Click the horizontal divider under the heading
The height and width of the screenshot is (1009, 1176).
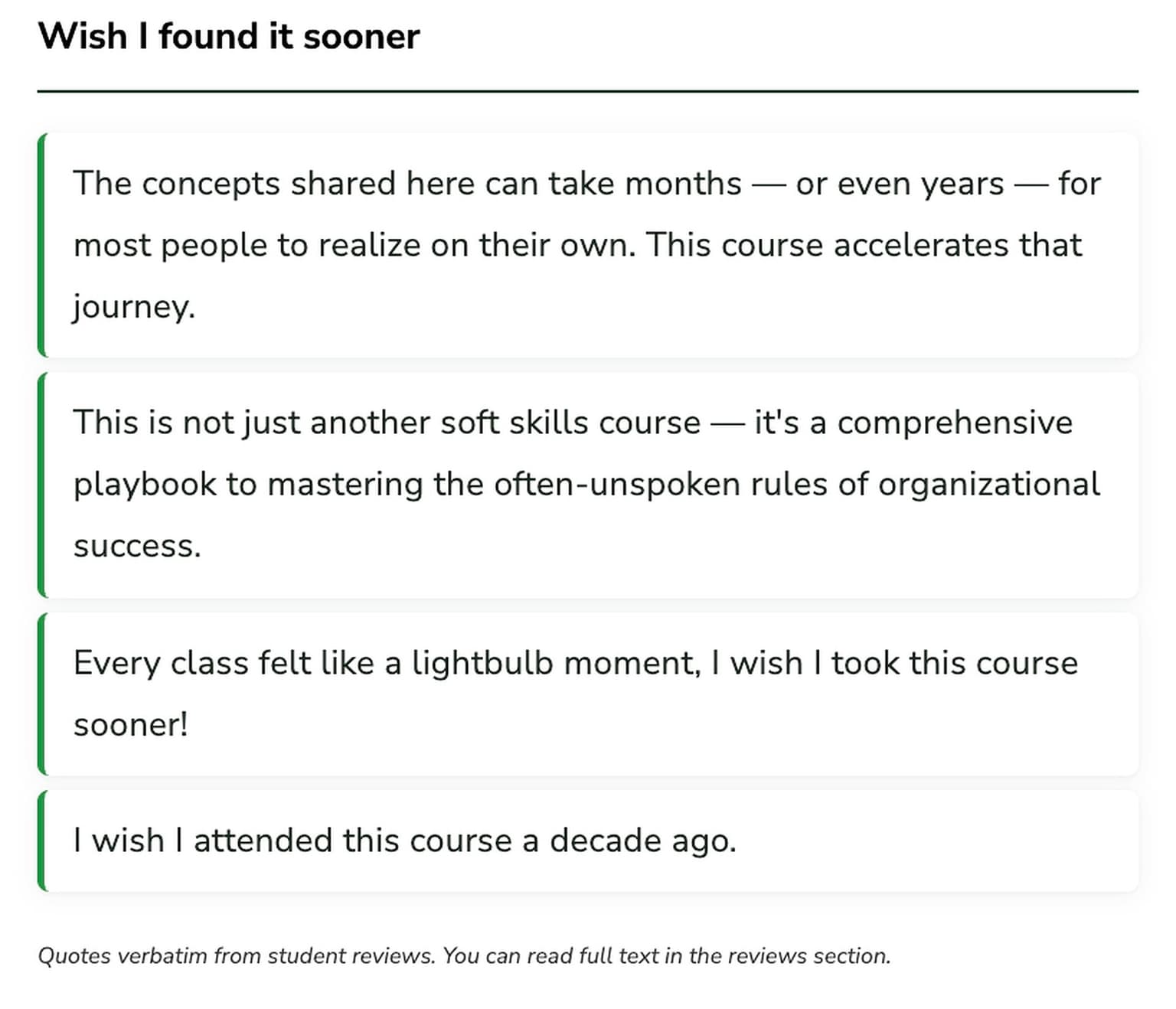(x=587, y=91)
